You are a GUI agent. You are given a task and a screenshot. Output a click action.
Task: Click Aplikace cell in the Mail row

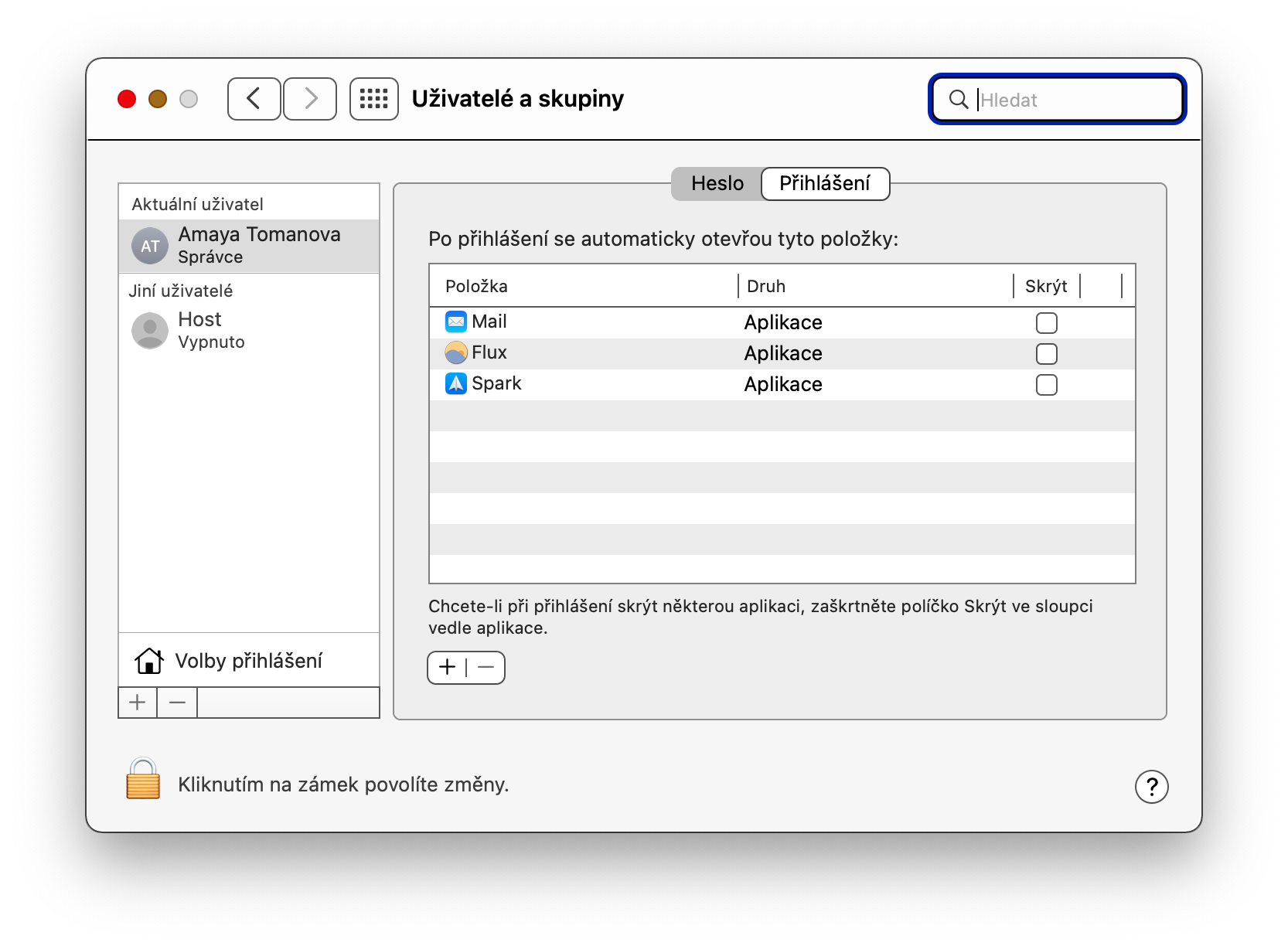click(x=783, y=322)
